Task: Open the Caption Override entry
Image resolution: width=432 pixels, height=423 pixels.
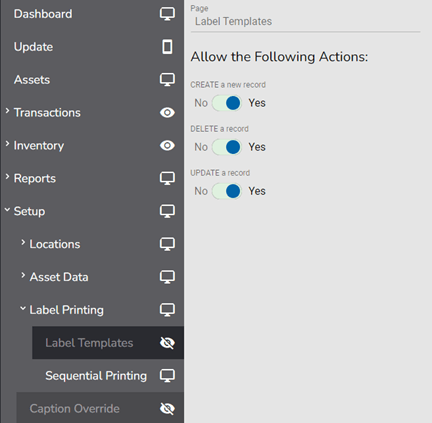Action: click(74, 409)
